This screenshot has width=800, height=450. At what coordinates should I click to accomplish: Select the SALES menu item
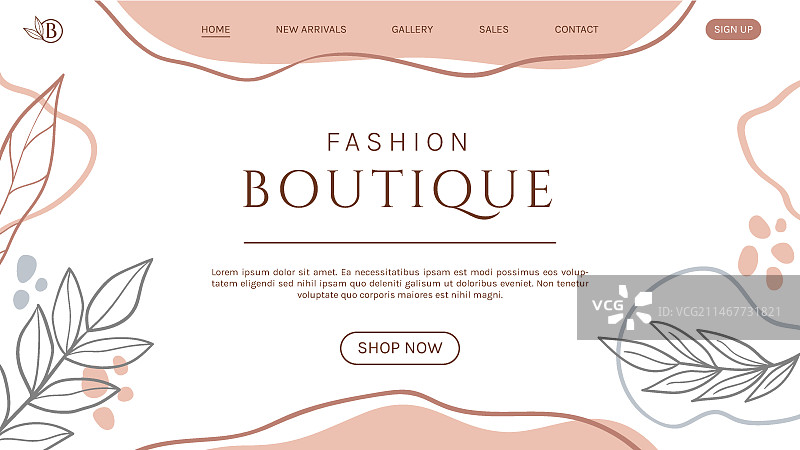(x=493, y=30)
